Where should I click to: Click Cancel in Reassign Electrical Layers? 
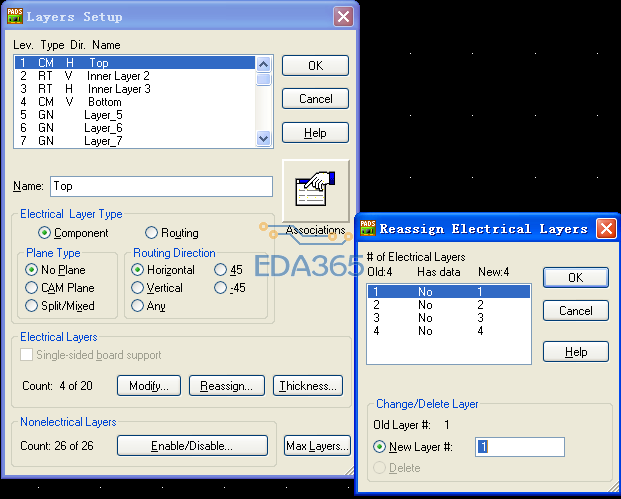tap(576, 311)
